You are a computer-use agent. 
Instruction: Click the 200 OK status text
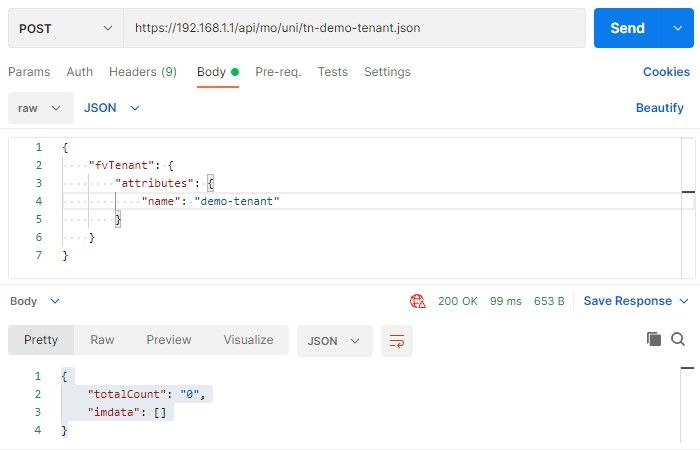pyautogui.click(x=458, y=301)
